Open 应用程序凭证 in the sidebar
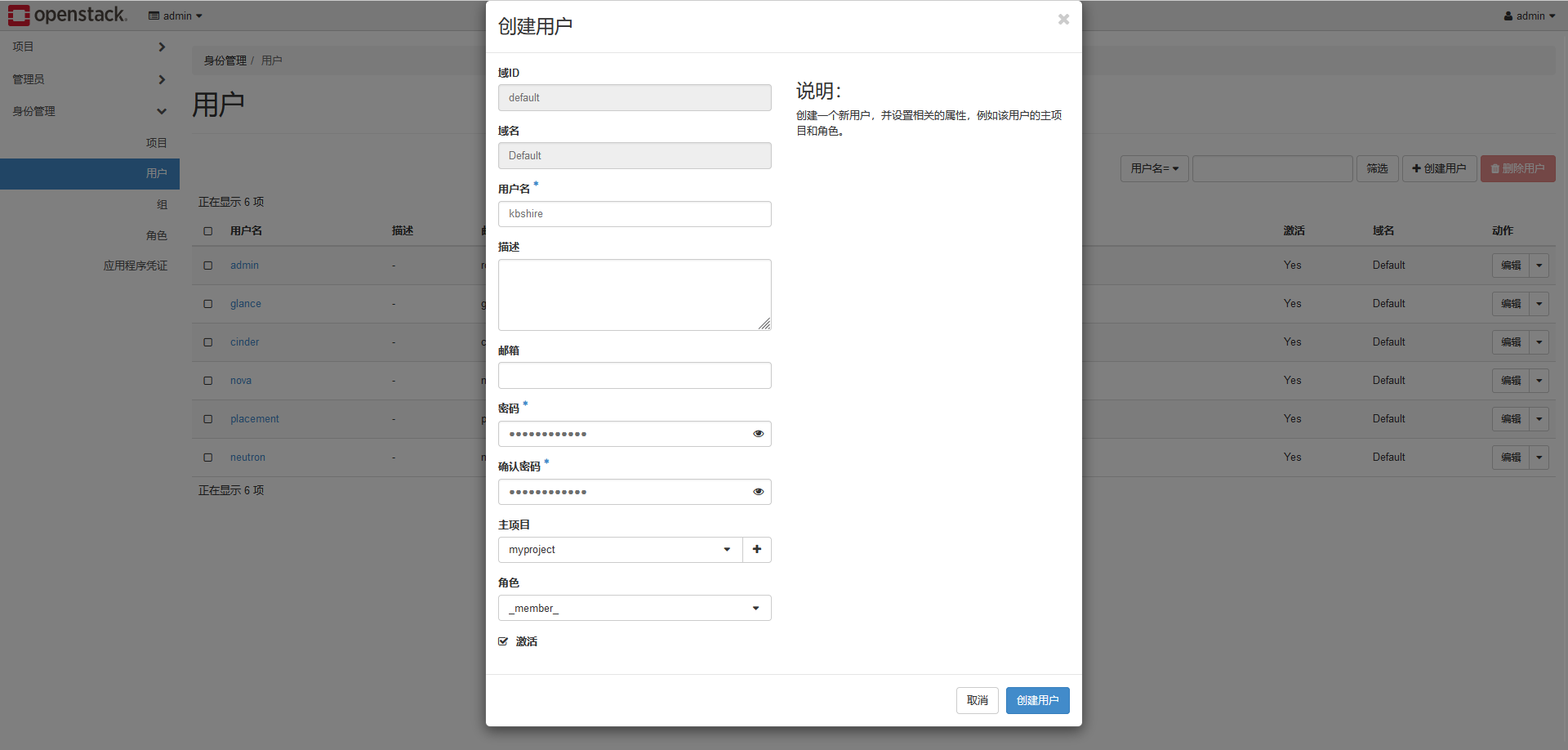 pyautogui.click(x=135, y=266)
